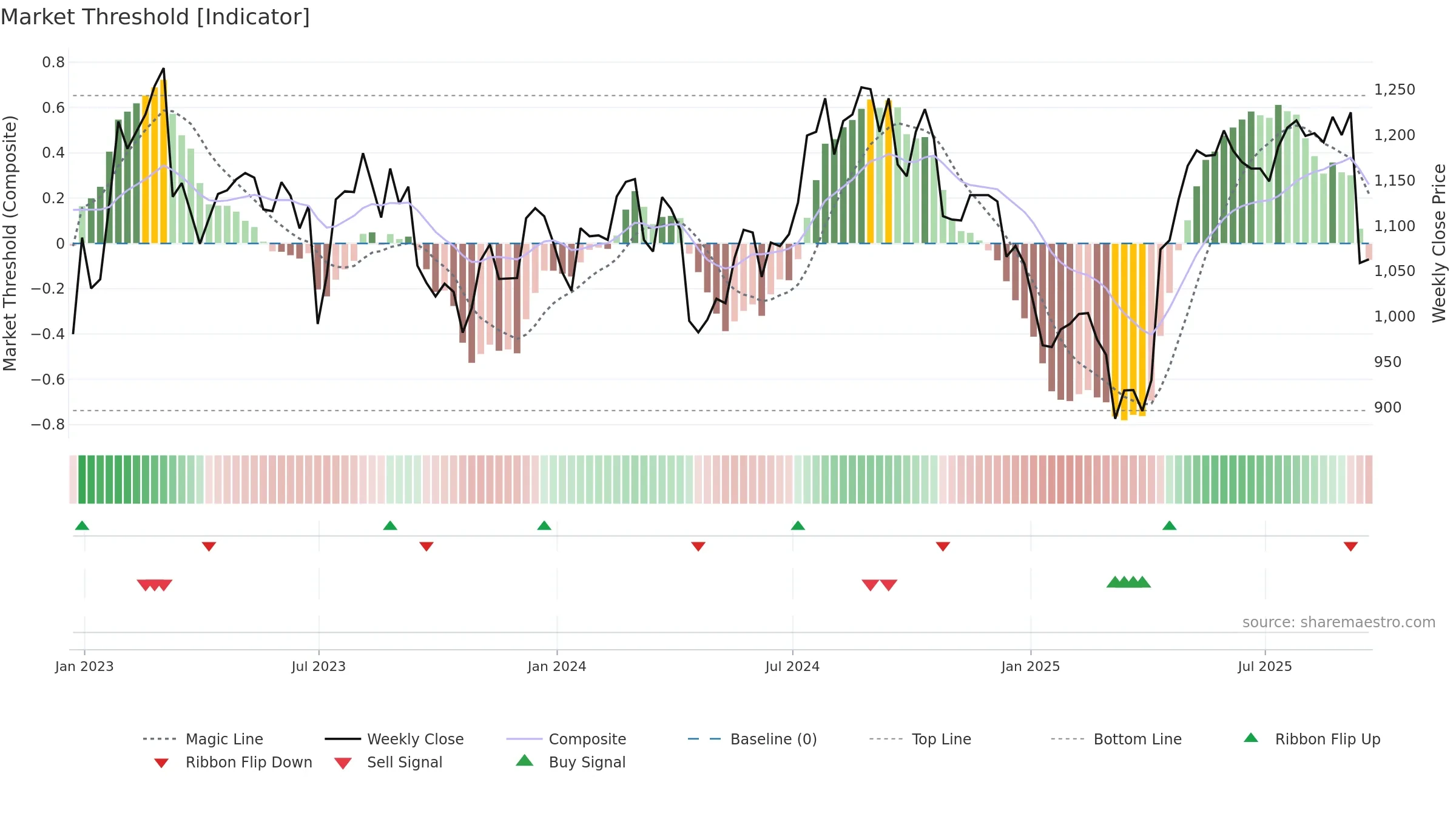
Task: Click the Jul 2024 x-axis label
Action: [792, 667]
